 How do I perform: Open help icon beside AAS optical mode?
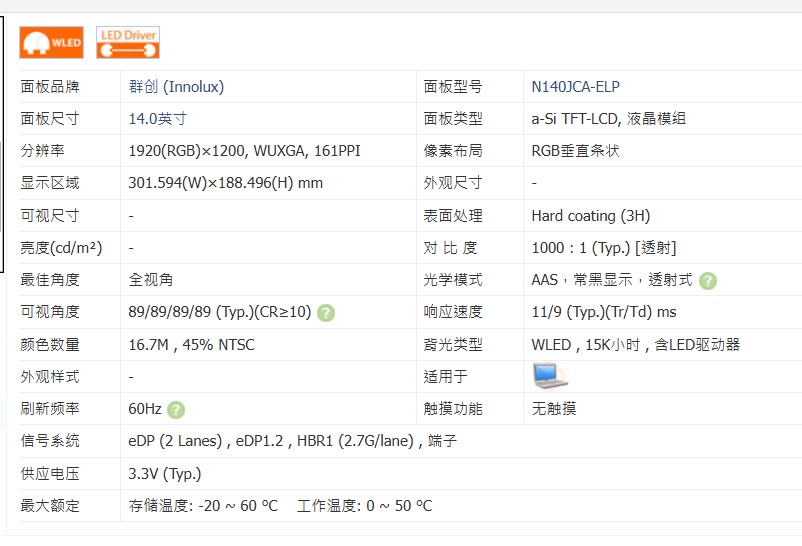(708, 281)
